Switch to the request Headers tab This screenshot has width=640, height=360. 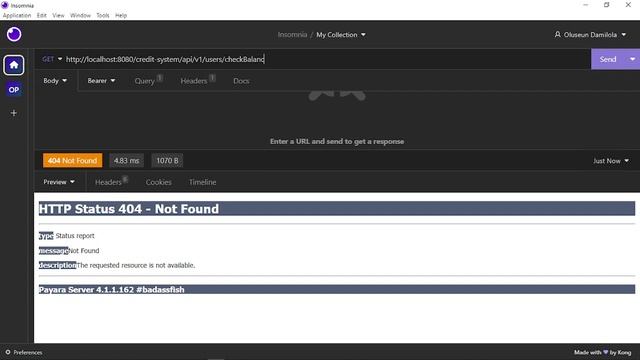[x=198, y=80]
